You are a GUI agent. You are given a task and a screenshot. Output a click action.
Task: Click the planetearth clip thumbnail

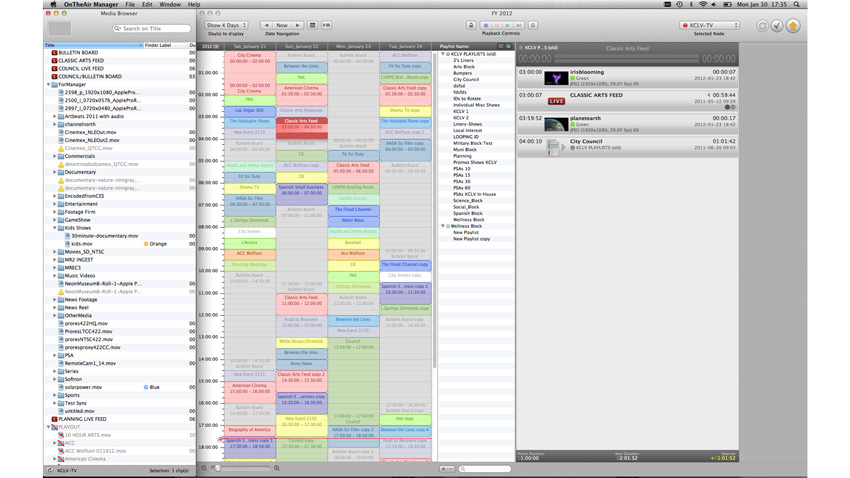click(x=556, y=124)
